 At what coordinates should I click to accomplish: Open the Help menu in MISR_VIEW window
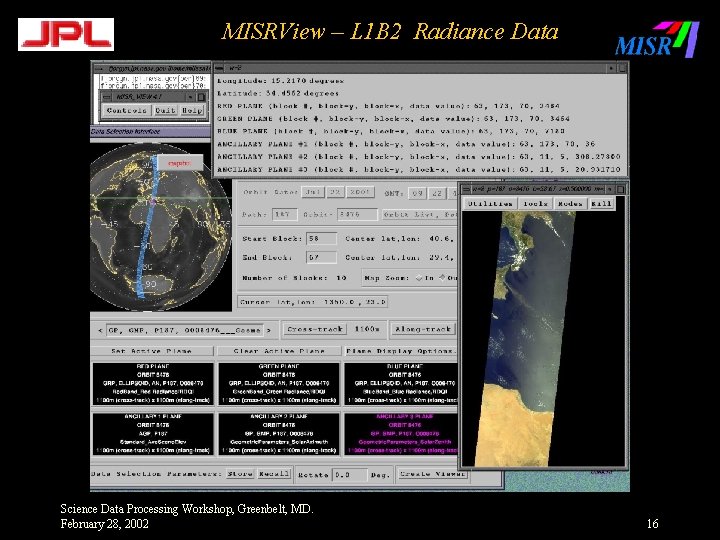point(192,110)
